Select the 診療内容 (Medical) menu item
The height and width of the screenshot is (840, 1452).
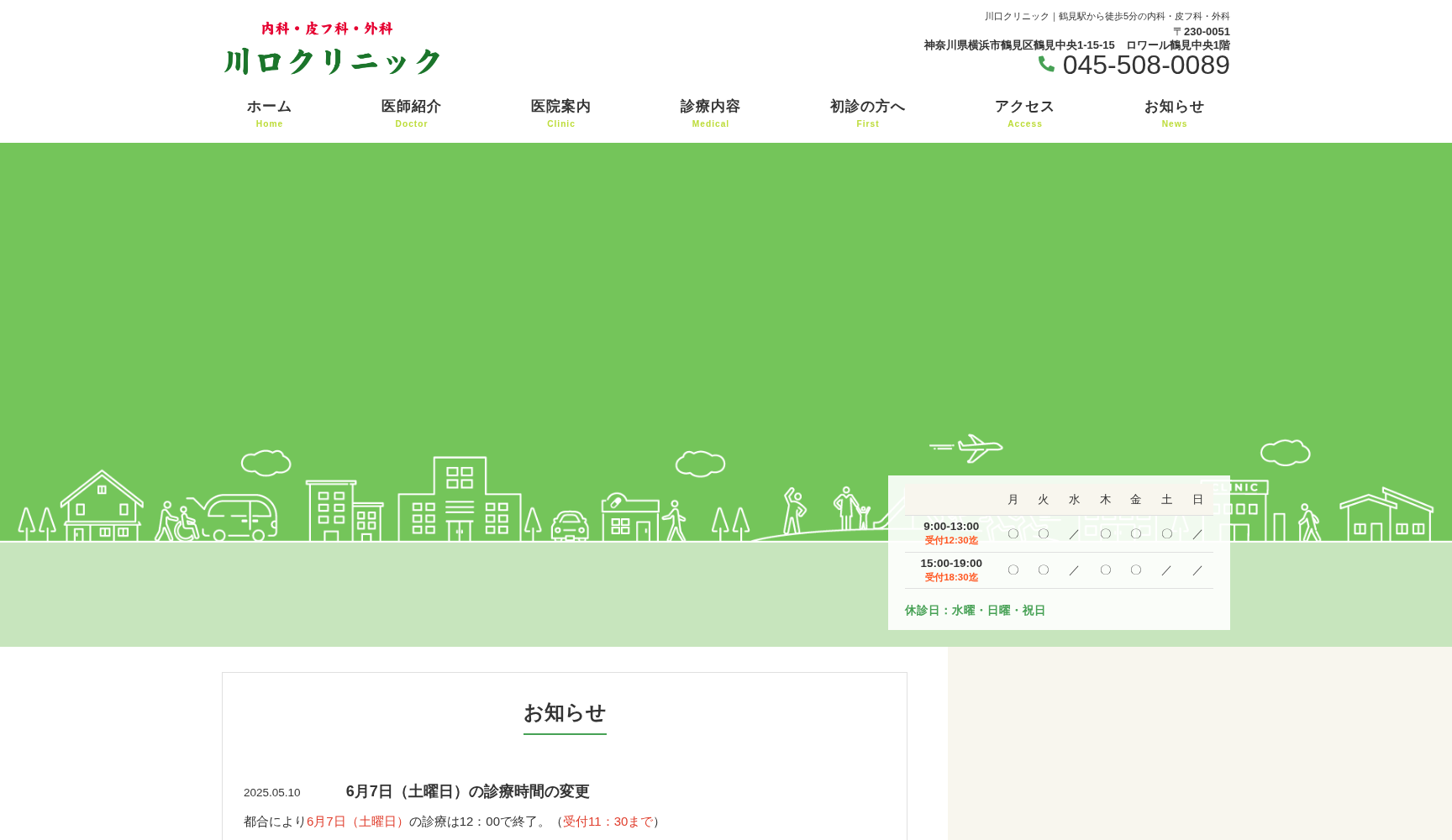pyautogui.click(x=710, y=113)
